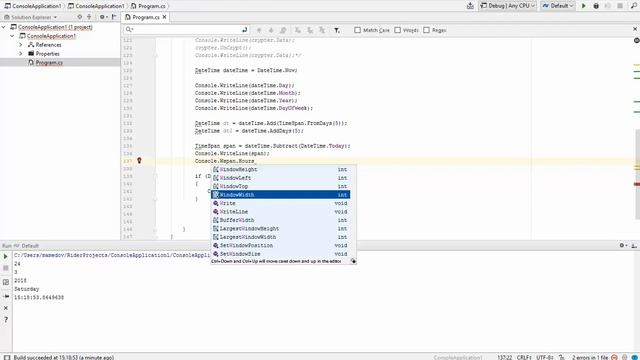Enable the Match Case checkbox

pyautogui.click(x=358, y=30)
